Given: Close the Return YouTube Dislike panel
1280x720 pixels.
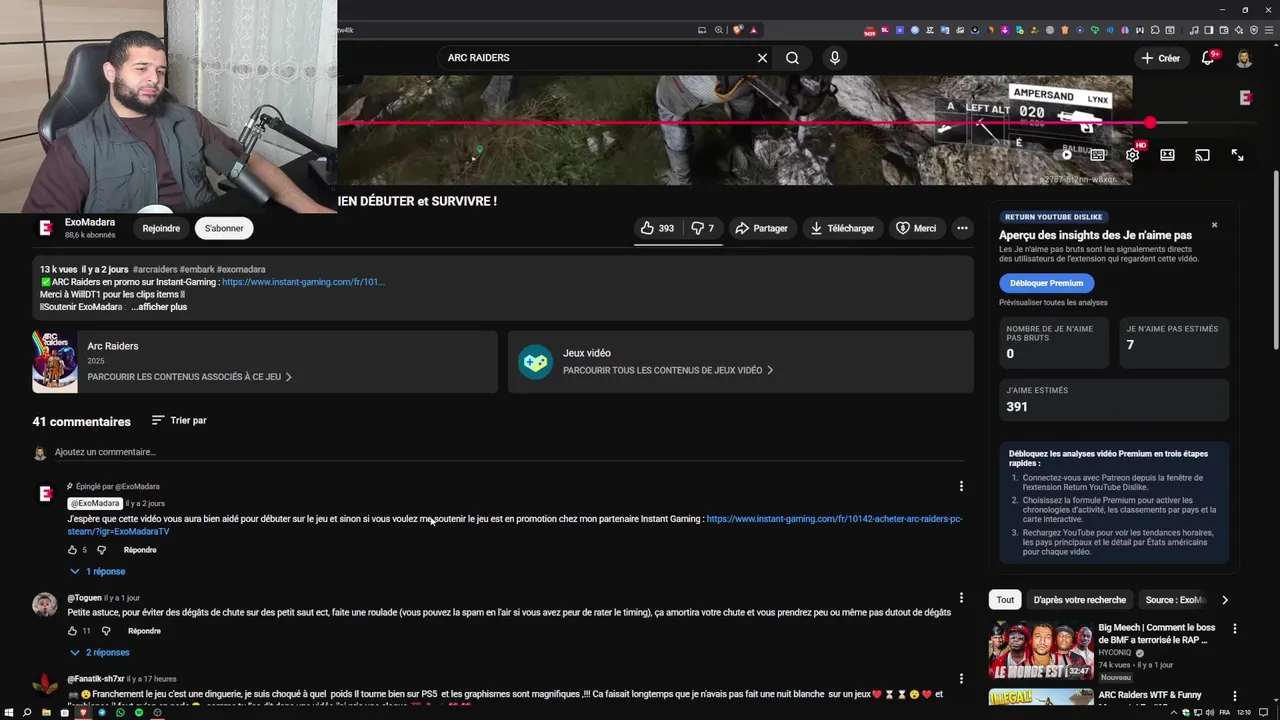Looking at the screenshot, I should point(1214,225).
